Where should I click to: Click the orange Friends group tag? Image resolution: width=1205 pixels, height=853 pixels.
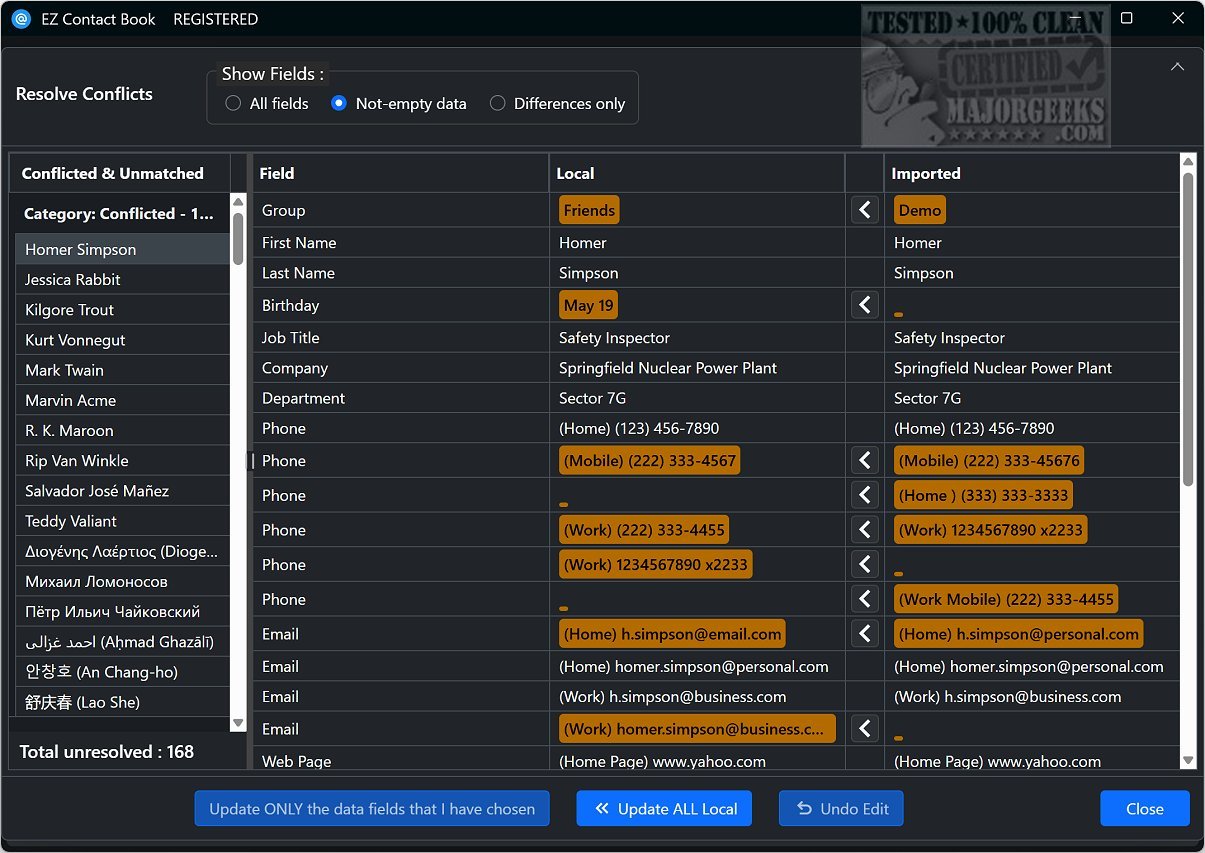tap(589, 210)
